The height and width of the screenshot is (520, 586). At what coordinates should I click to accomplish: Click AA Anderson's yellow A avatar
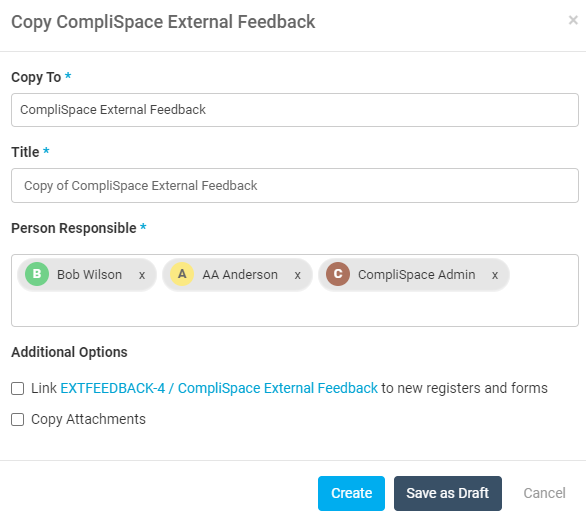coord(182,274)
